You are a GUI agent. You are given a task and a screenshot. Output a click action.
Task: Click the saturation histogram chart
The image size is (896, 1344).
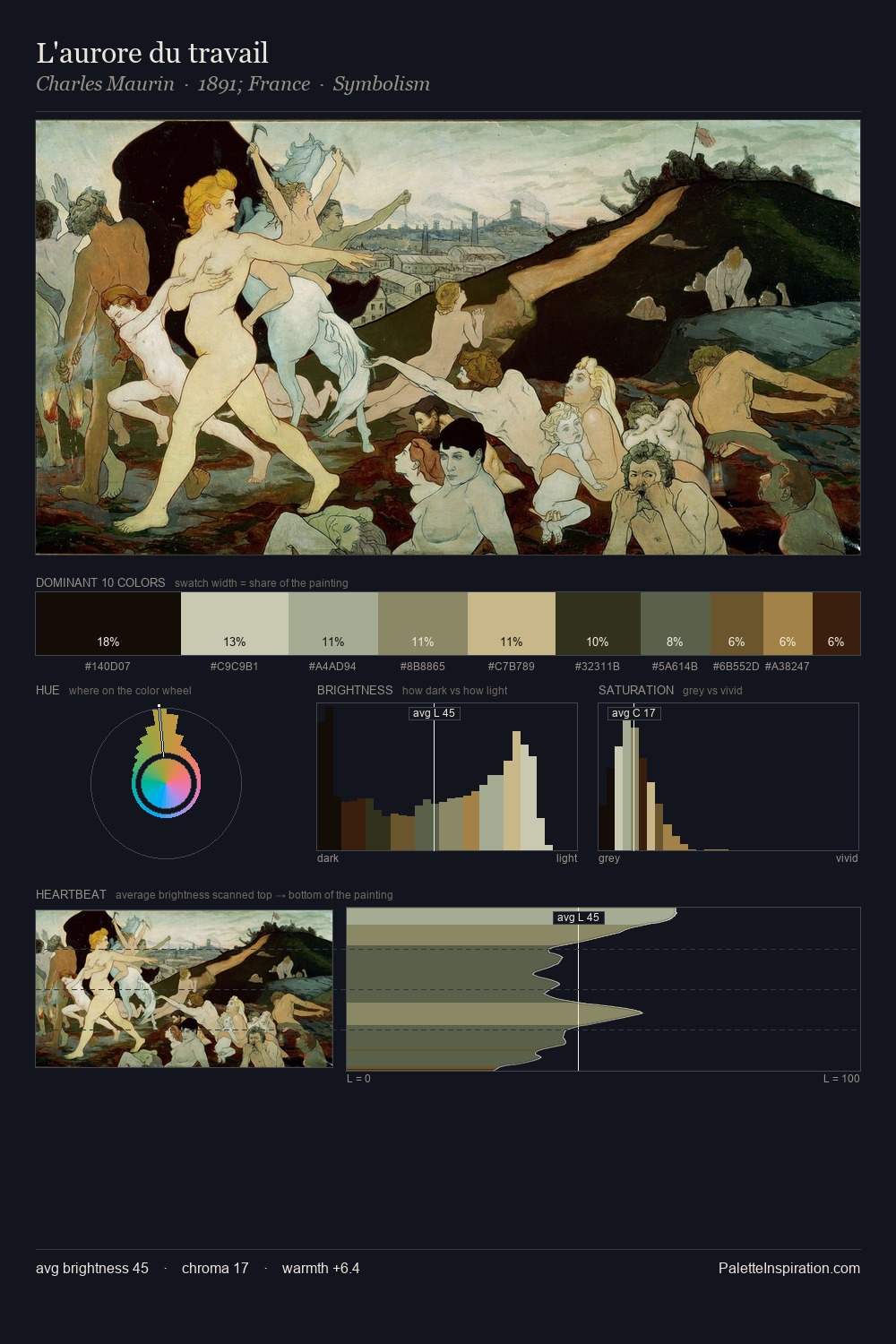point(728,777)
